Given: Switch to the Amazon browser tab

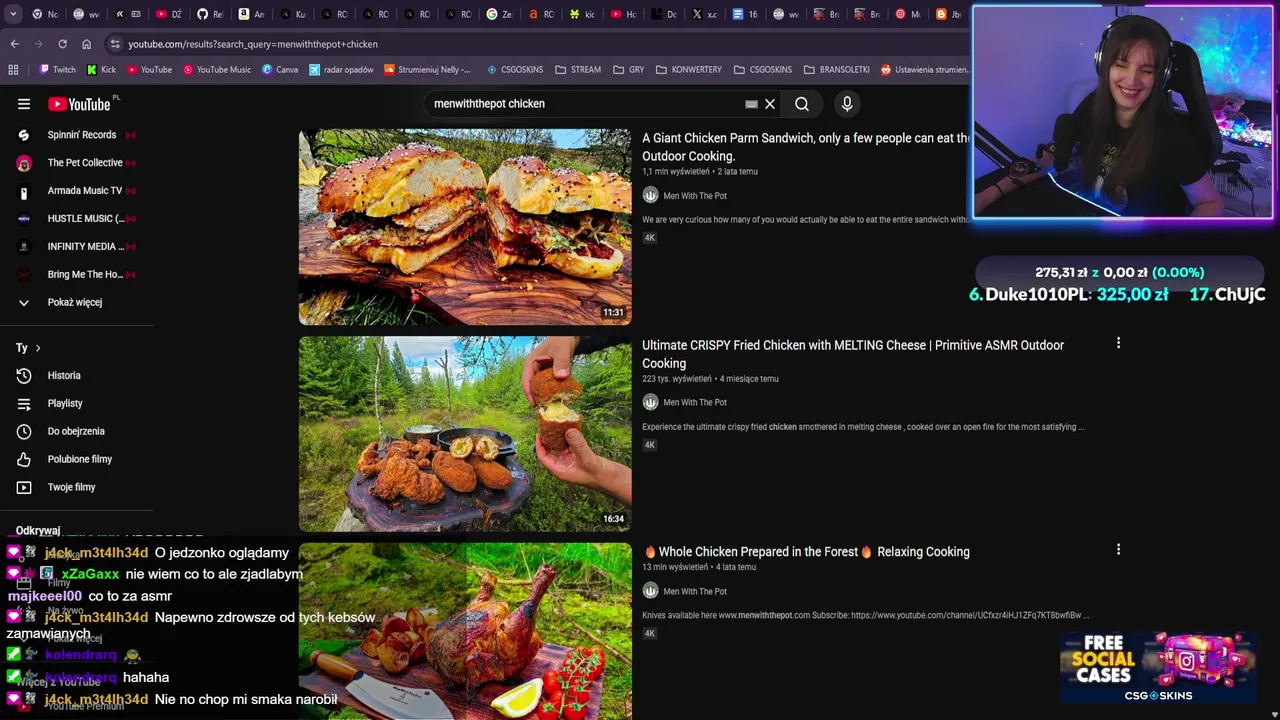Looking at the screenshot, I should point(251,14).
